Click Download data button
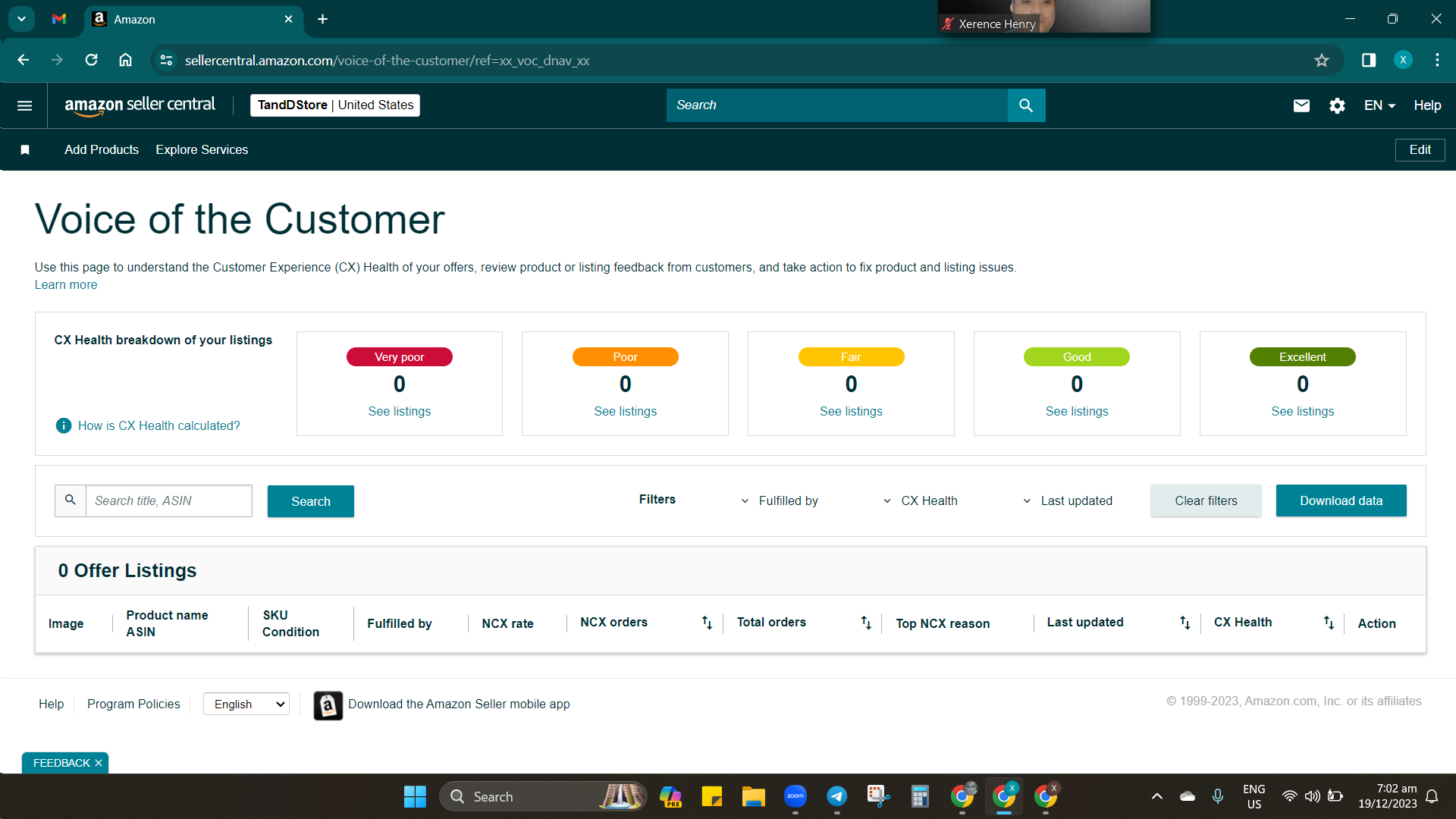The image size is (1456, 819). (x=1341, y=500)
